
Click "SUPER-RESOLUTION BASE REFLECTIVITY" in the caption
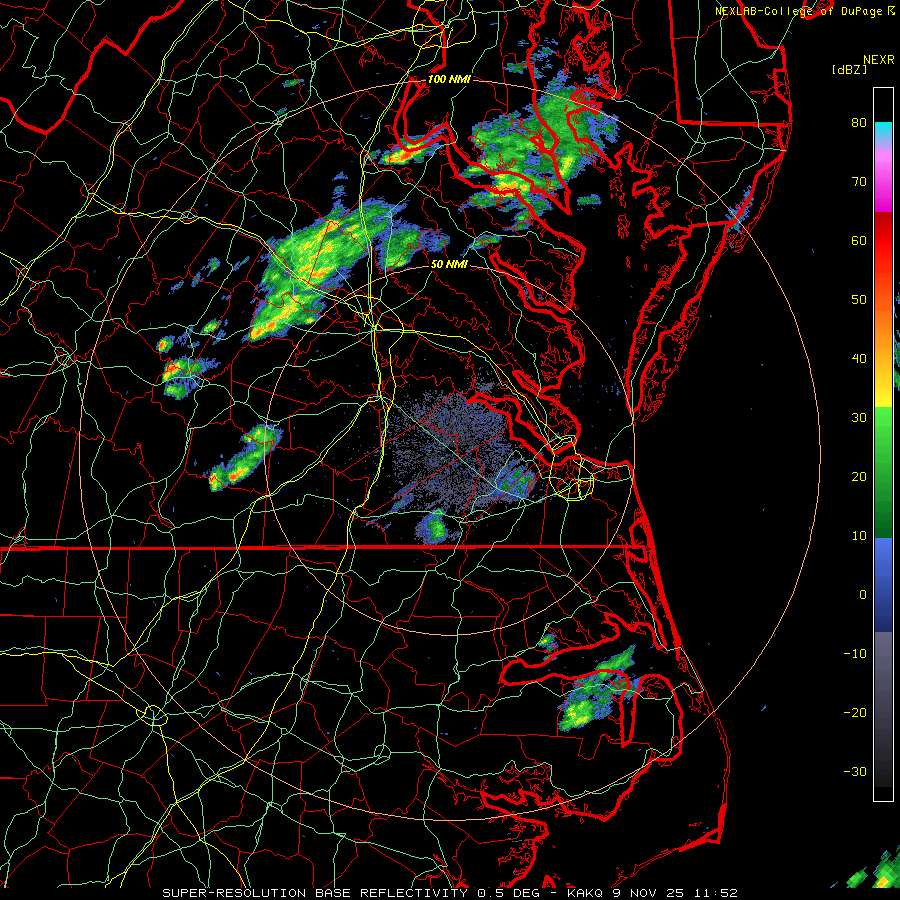(315, 893)
